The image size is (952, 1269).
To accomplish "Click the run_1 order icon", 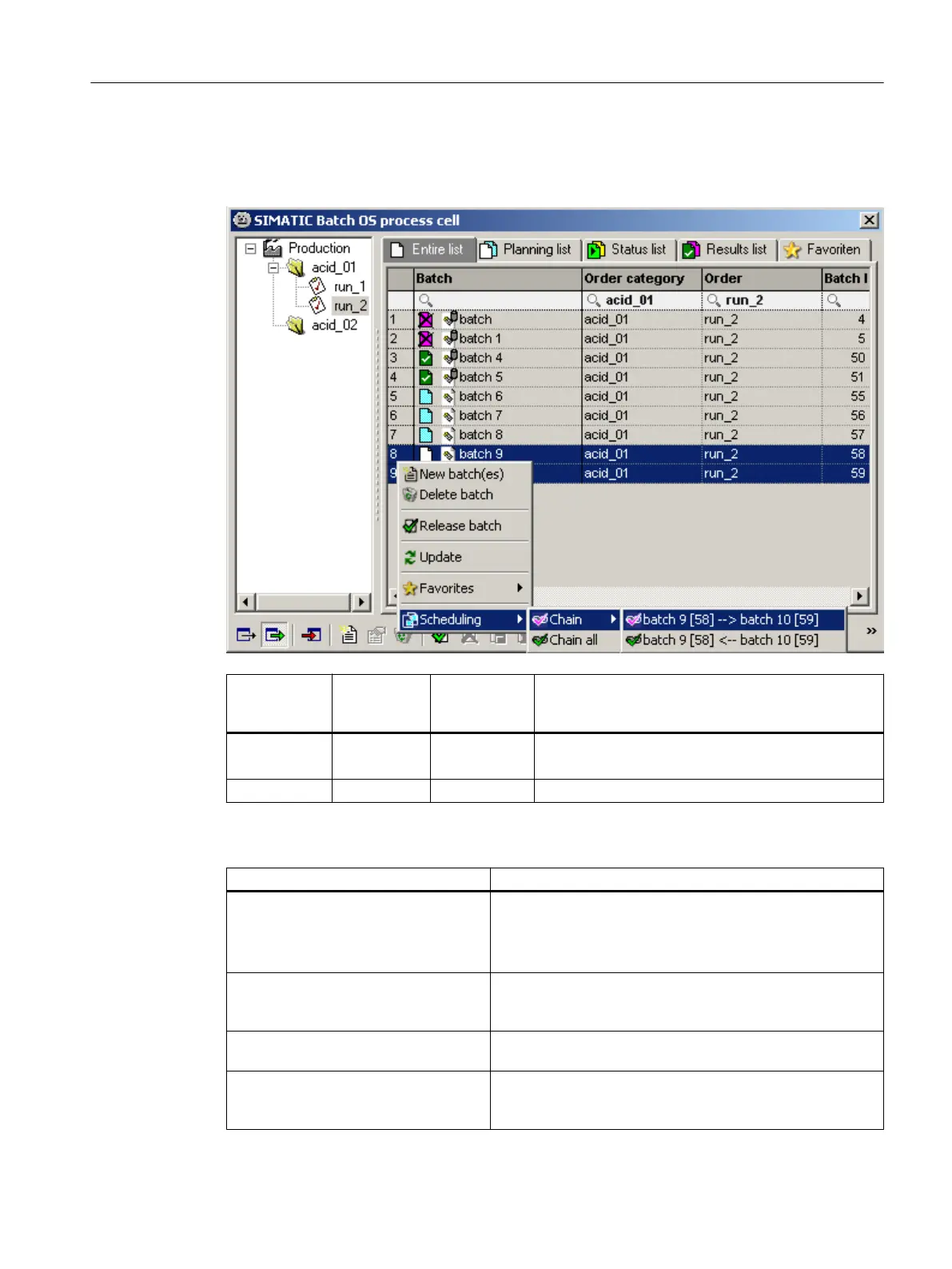I will [x=317, y=286].
